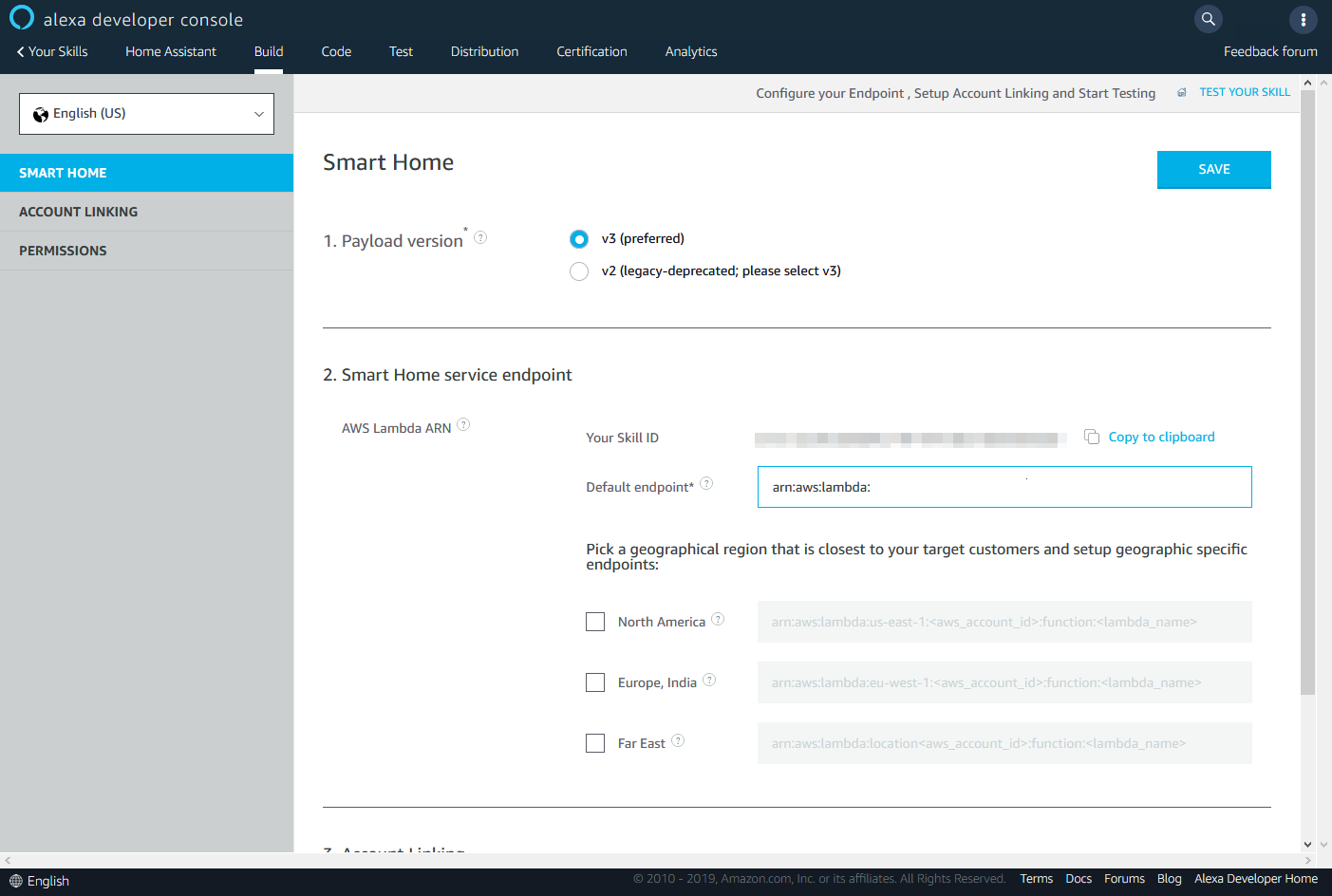Click the help icon beside AWS Lambda ARN

[463, 424]
